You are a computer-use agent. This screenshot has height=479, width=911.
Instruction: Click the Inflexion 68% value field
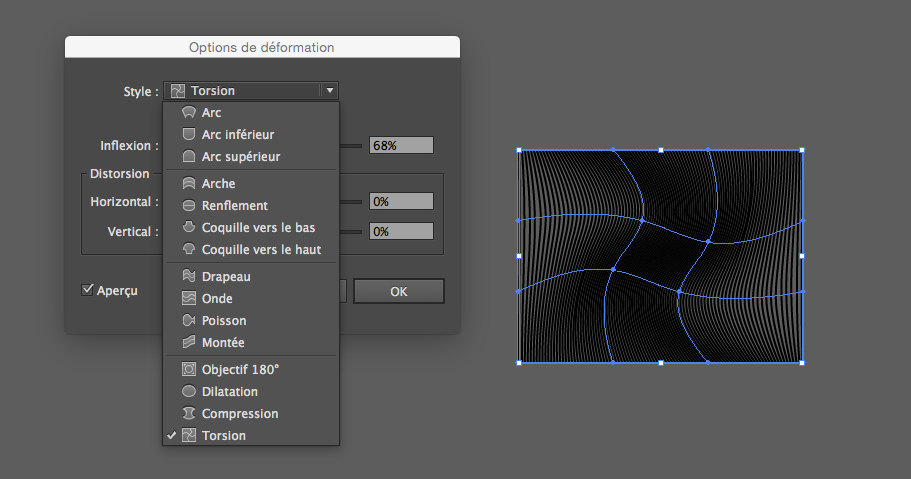(x=401, y=145)
